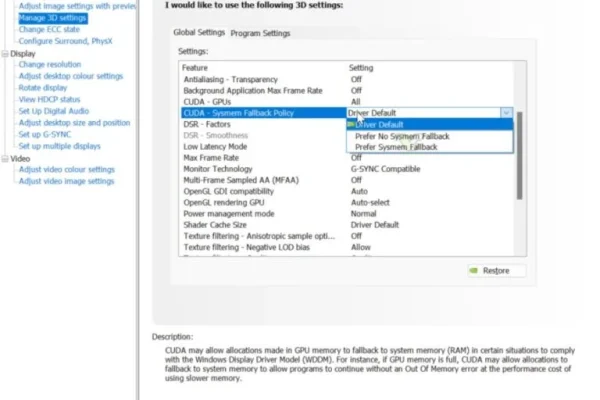Click NVIDIA icon on Restore button

[474, 271]
